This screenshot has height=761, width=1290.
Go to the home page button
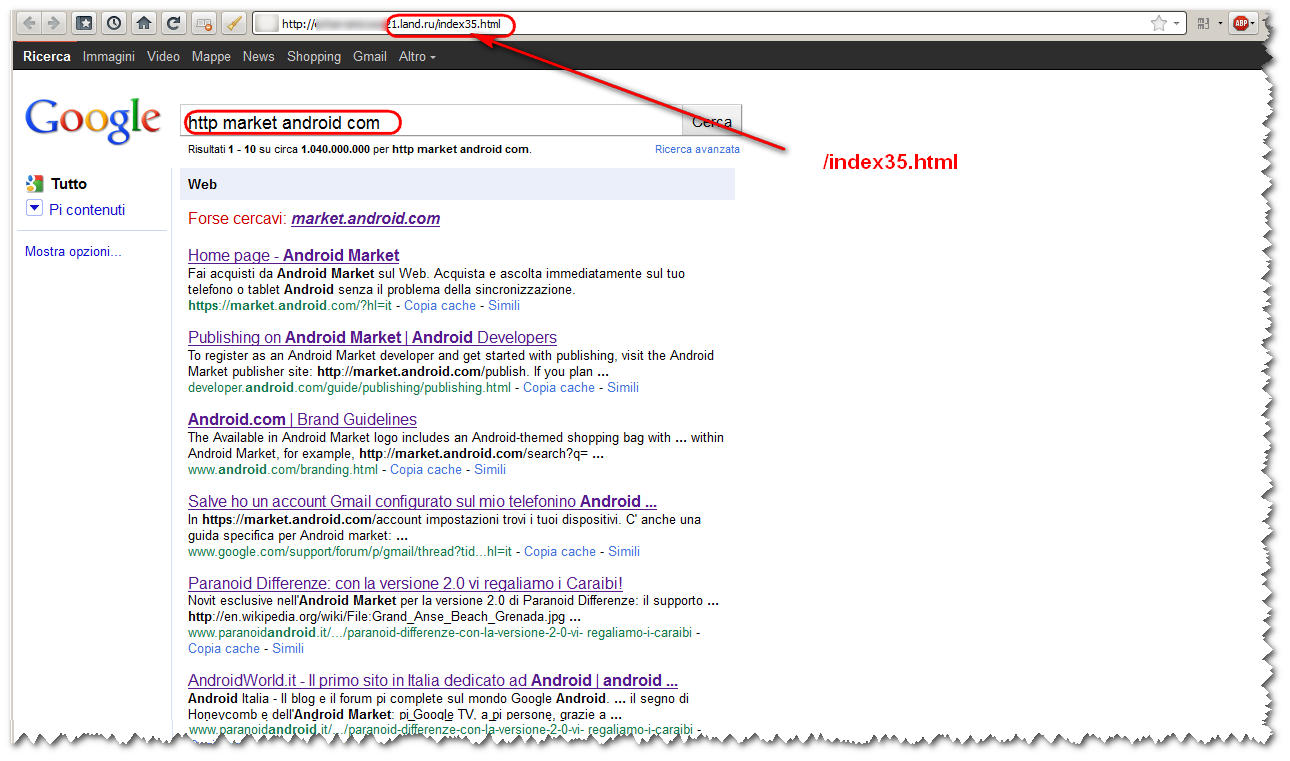coord(144,22)
